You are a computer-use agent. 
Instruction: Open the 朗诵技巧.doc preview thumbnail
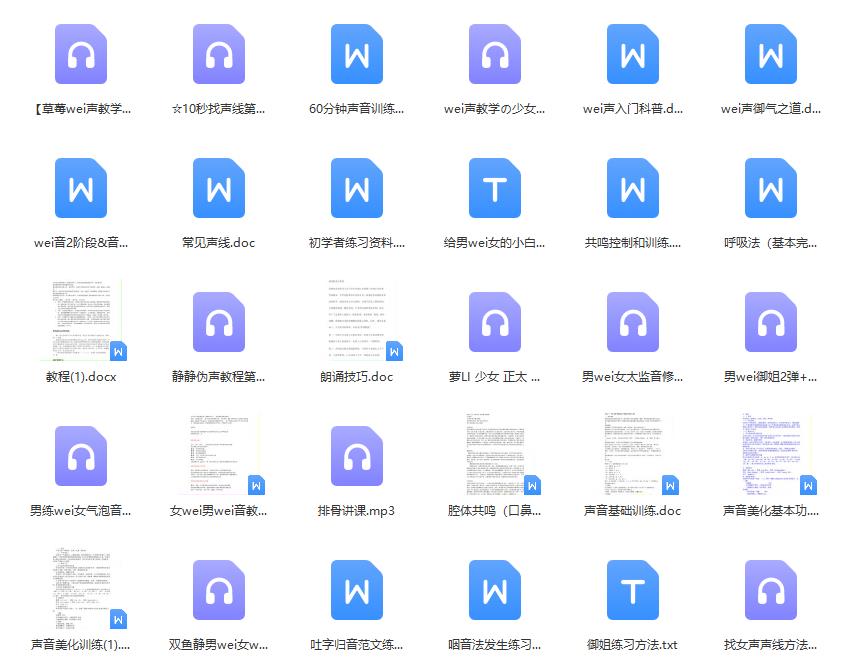(362, 320)
